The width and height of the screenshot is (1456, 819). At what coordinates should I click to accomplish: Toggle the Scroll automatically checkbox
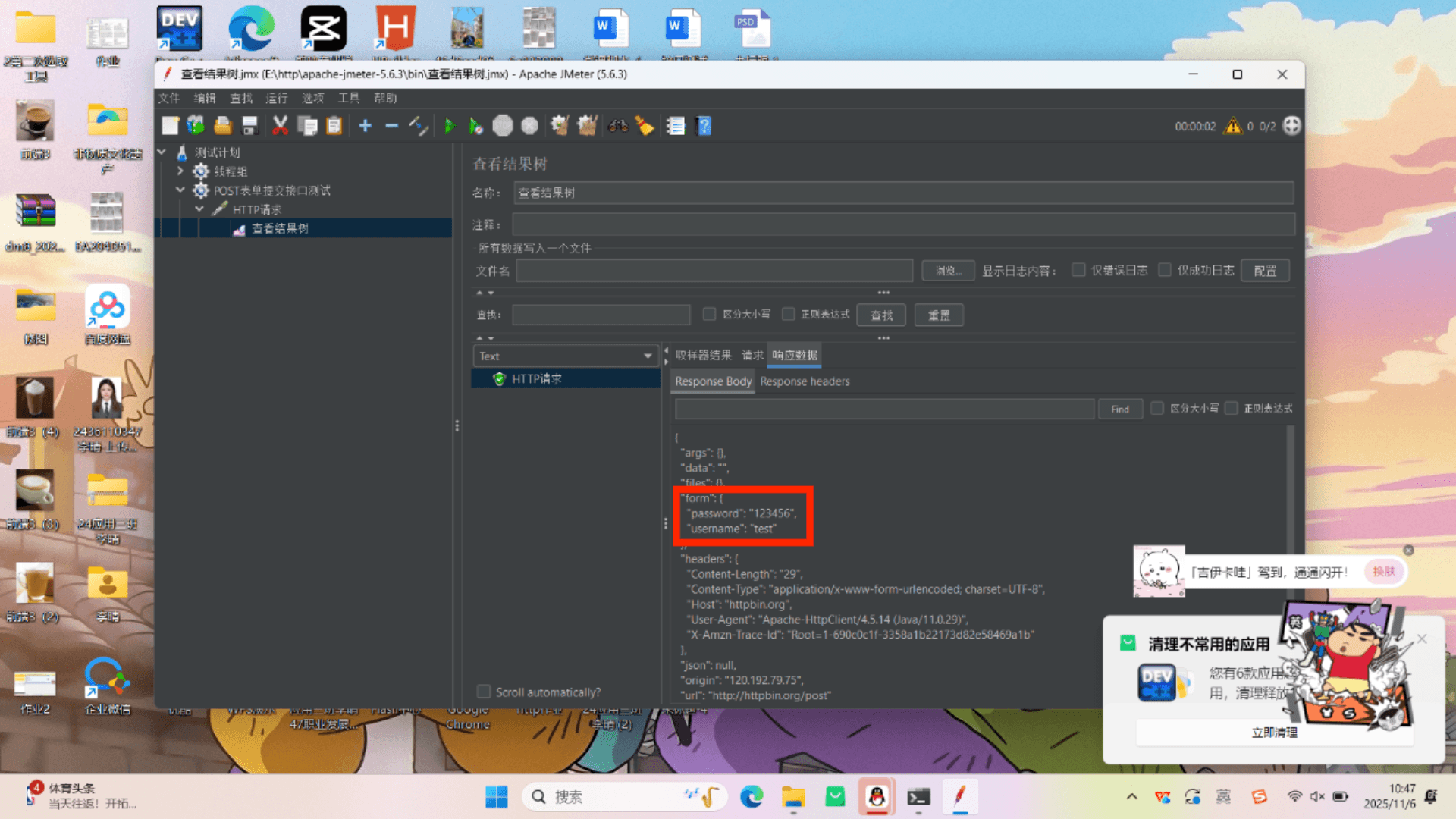[483, 692]
